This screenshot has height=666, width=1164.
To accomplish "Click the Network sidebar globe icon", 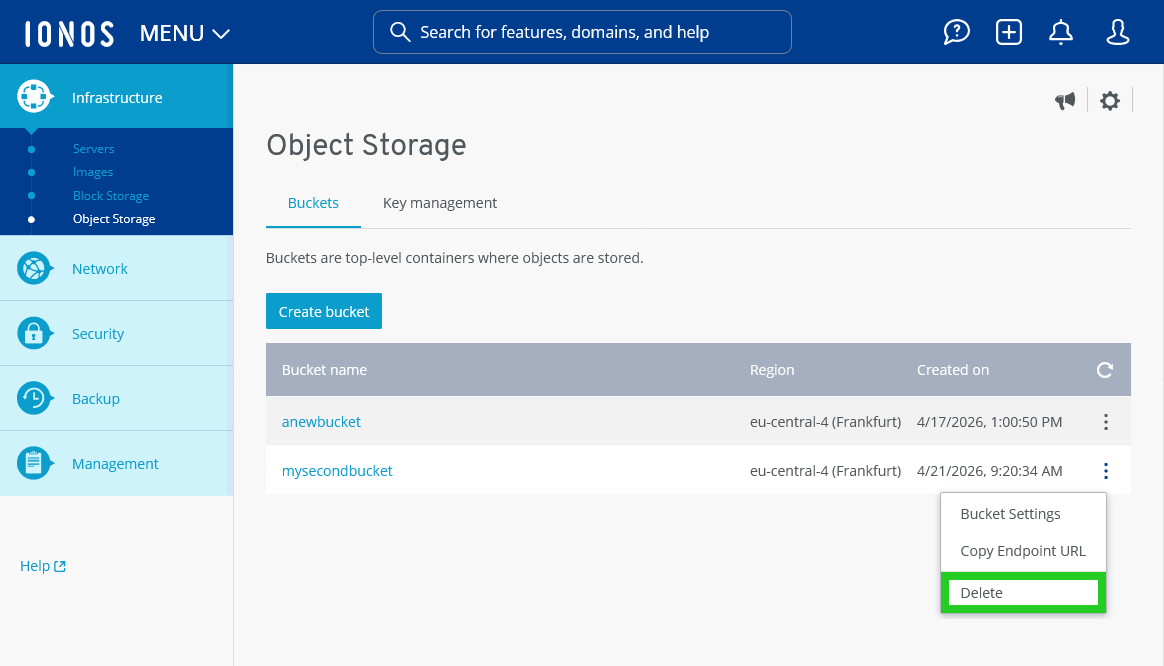I will [x=34, y=268].
